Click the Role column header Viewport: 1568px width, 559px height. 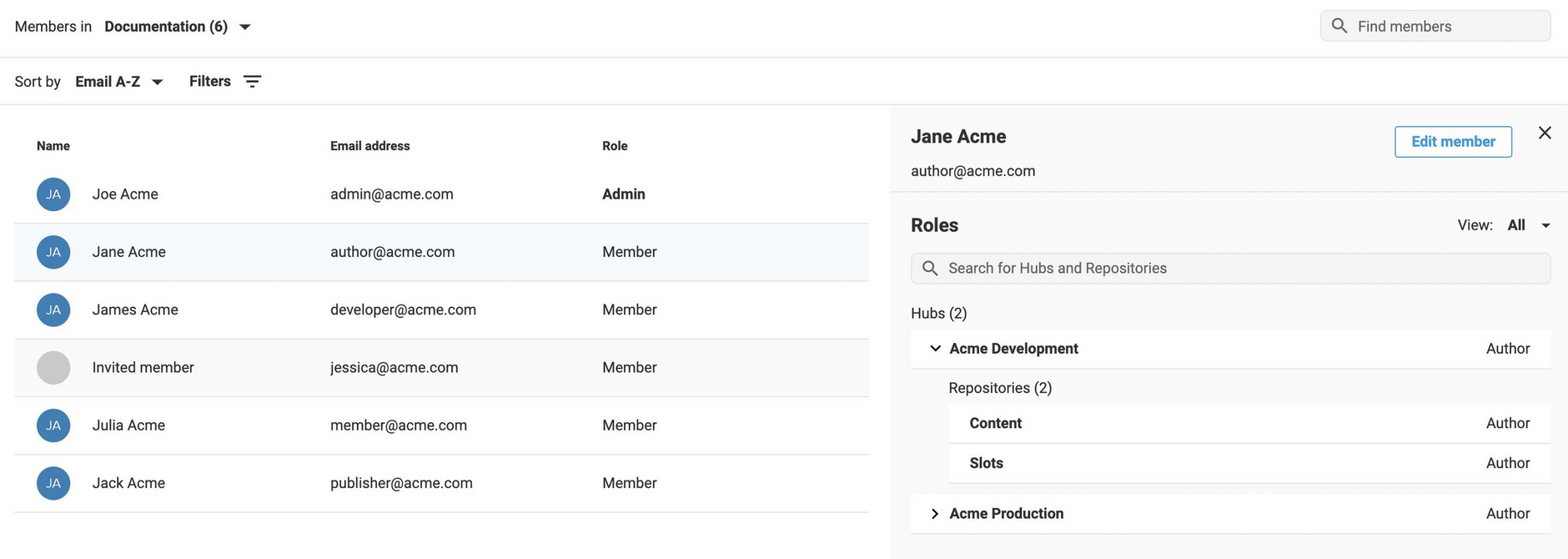615,146
